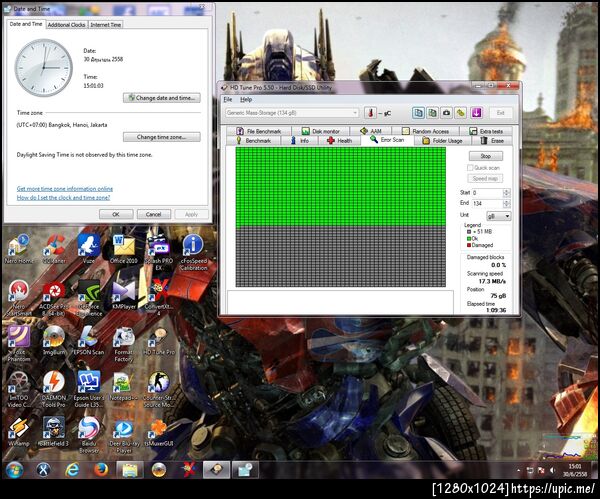This screenshot has width=600, height=499.
Task: Launch Splash PRO EX shortcut
Action: click(x=158, y=253)
